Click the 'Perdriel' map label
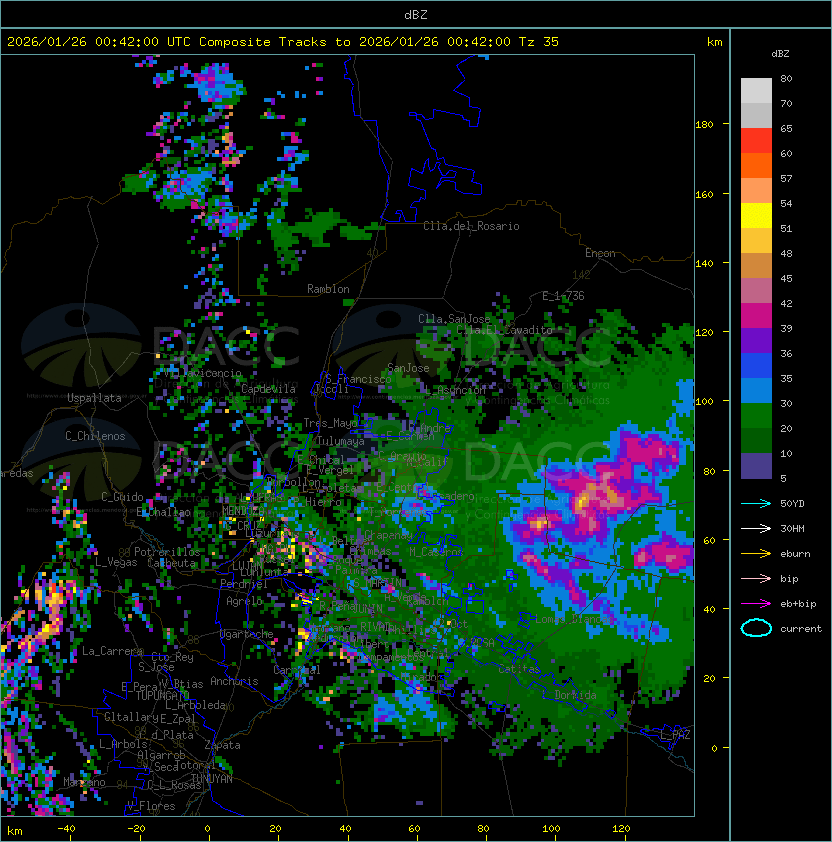Screen dimensions: 832x842 point(244,583)
